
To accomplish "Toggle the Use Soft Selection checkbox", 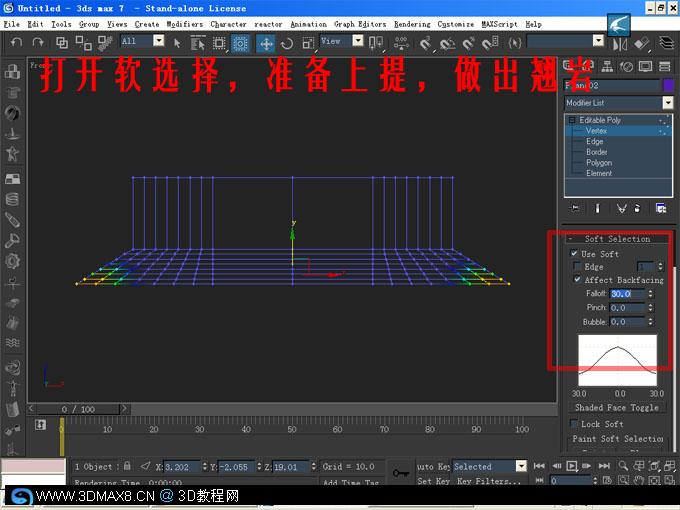I will coord(574,253).
